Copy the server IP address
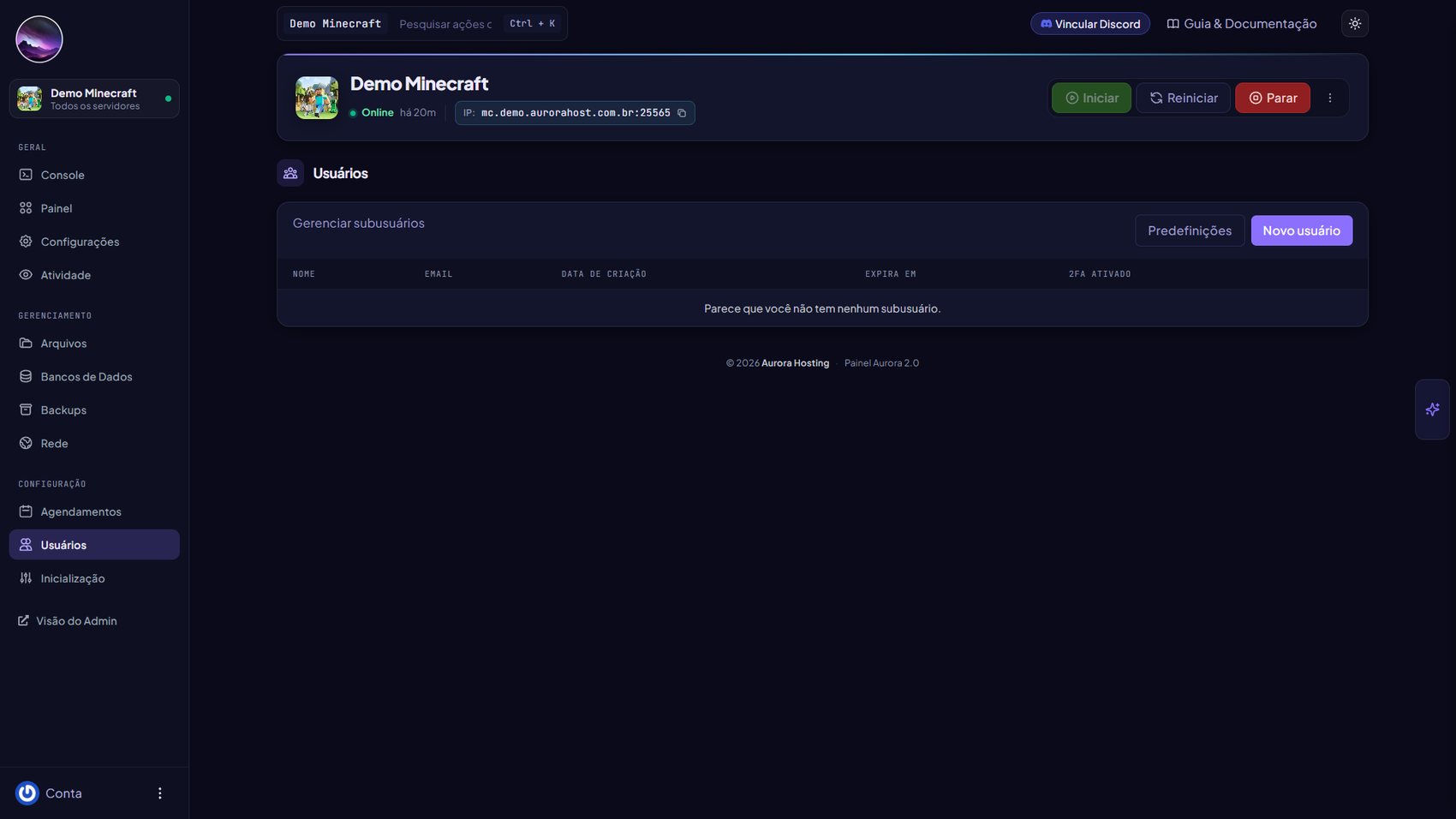The image size is (1456, 819). point(682,113)
